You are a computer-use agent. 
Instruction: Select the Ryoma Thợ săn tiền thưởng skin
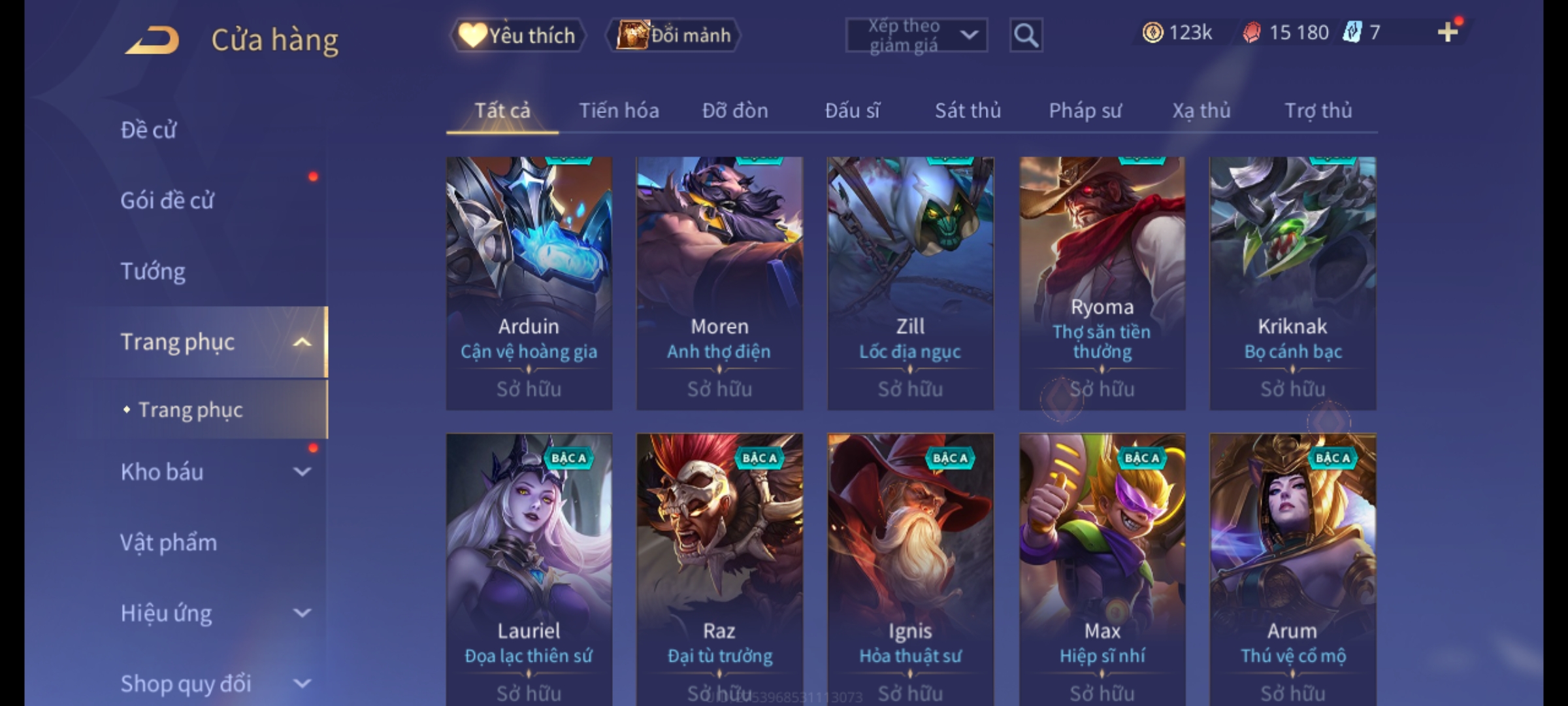[1102, 283]
